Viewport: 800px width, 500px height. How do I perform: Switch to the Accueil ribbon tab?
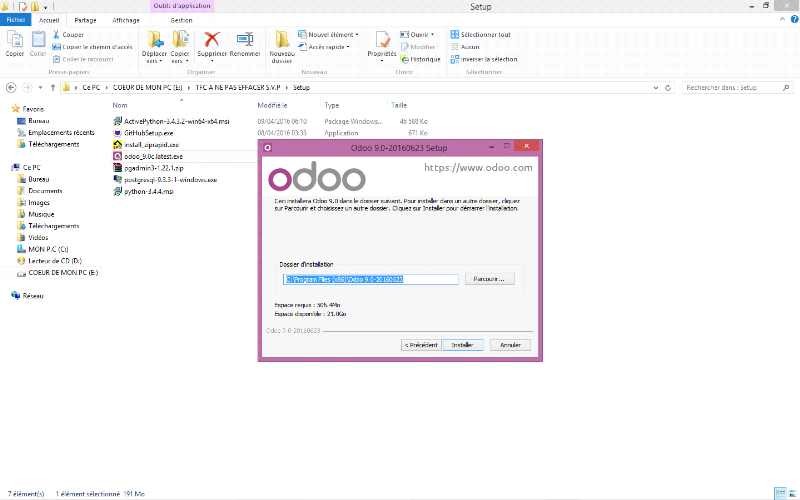click(49, 20)
